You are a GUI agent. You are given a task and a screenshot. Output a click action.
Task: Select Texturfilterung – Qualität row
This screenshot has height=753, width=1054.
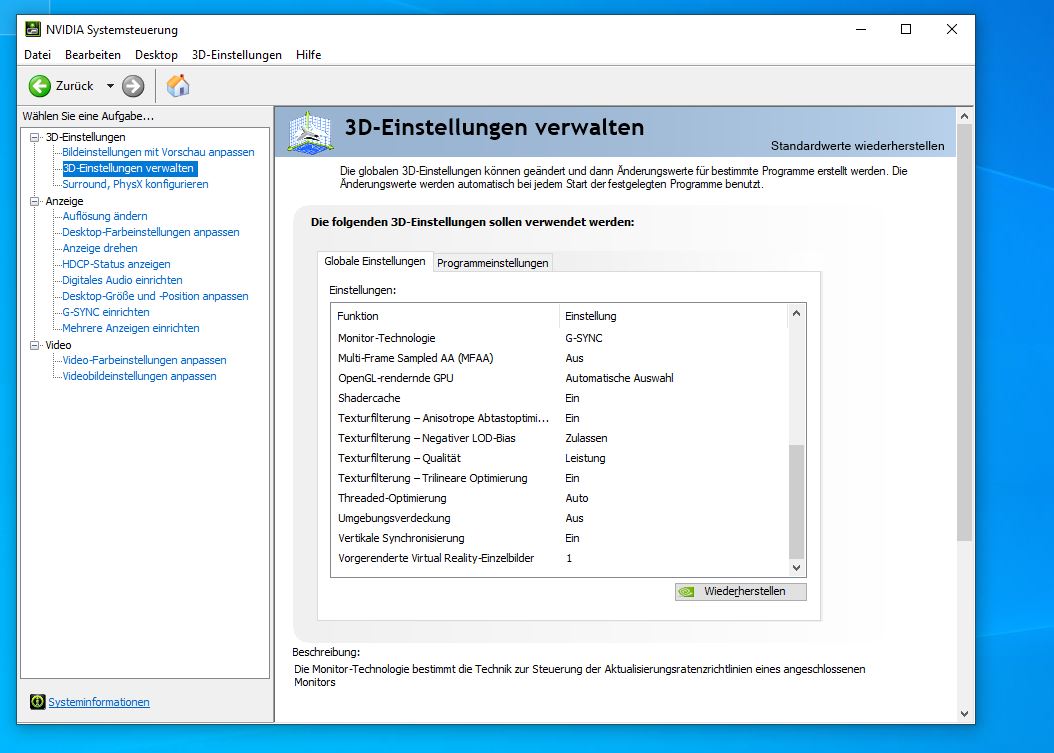pos(559,458)
